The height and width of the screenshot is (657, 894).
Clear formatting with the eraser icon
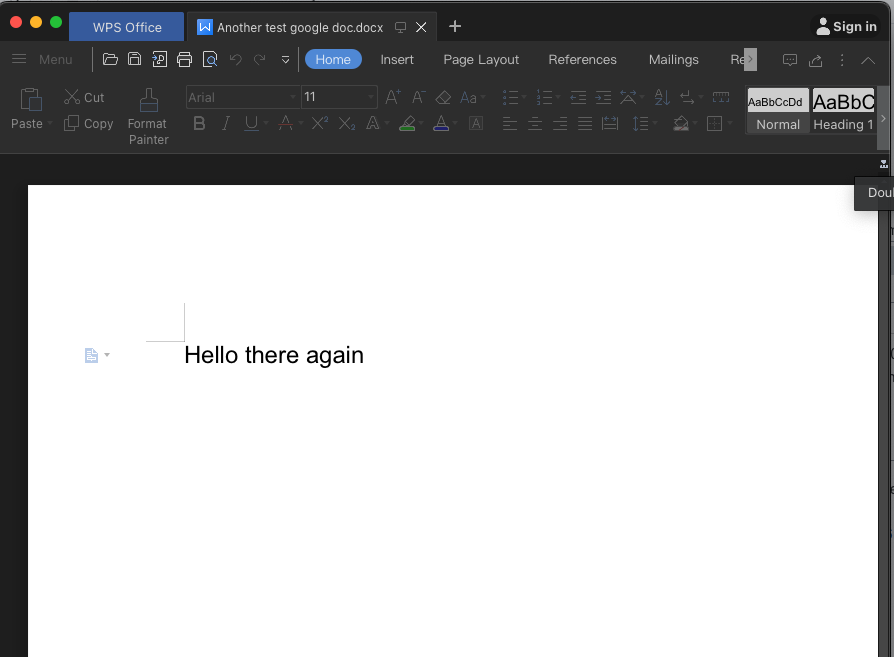click(x=443, y=98)
